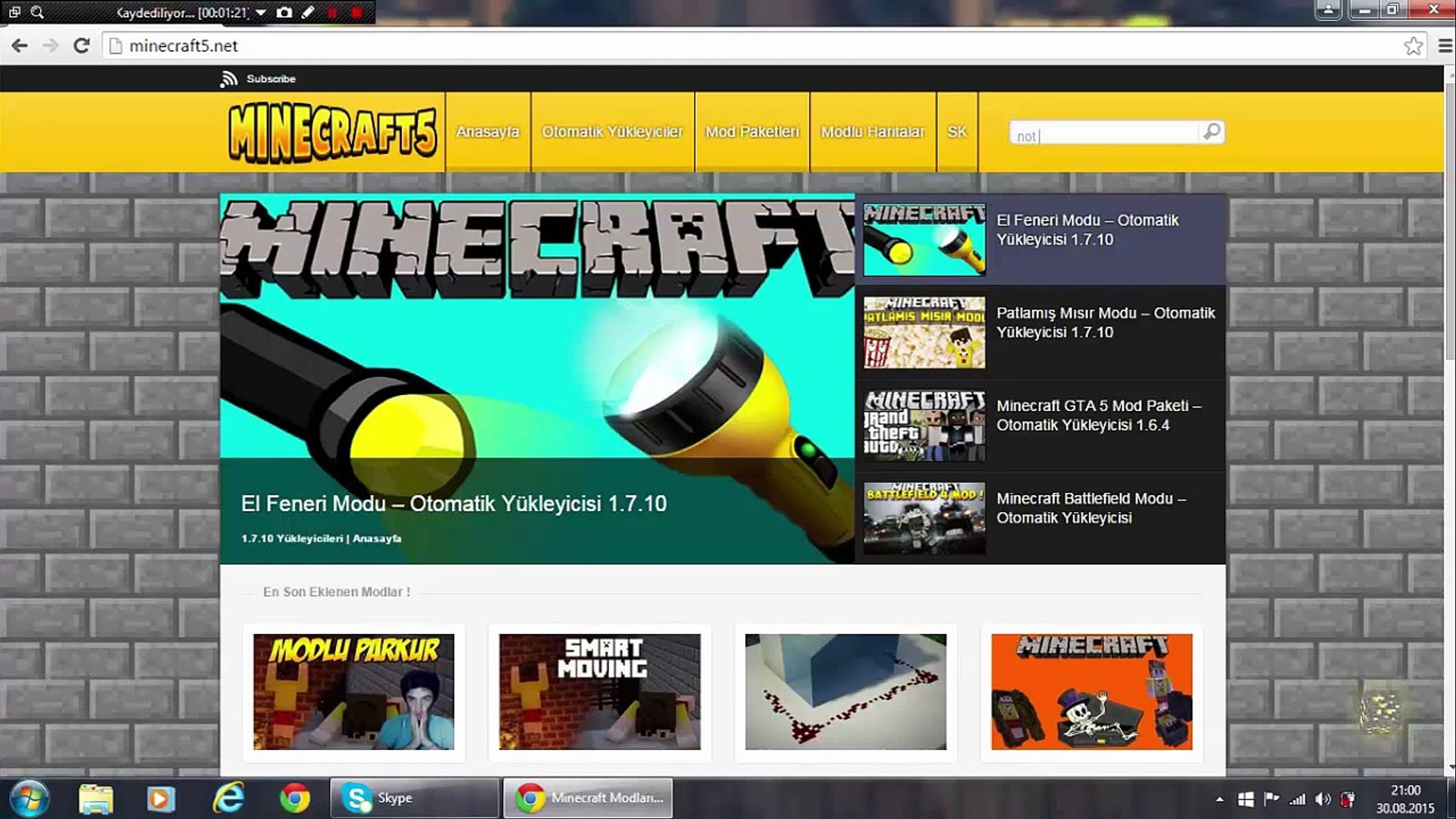The width and height of the screenshot is (1456, 819).
Task: Click the flashlight thumbnail in slider list
Action: coord(924,240)
